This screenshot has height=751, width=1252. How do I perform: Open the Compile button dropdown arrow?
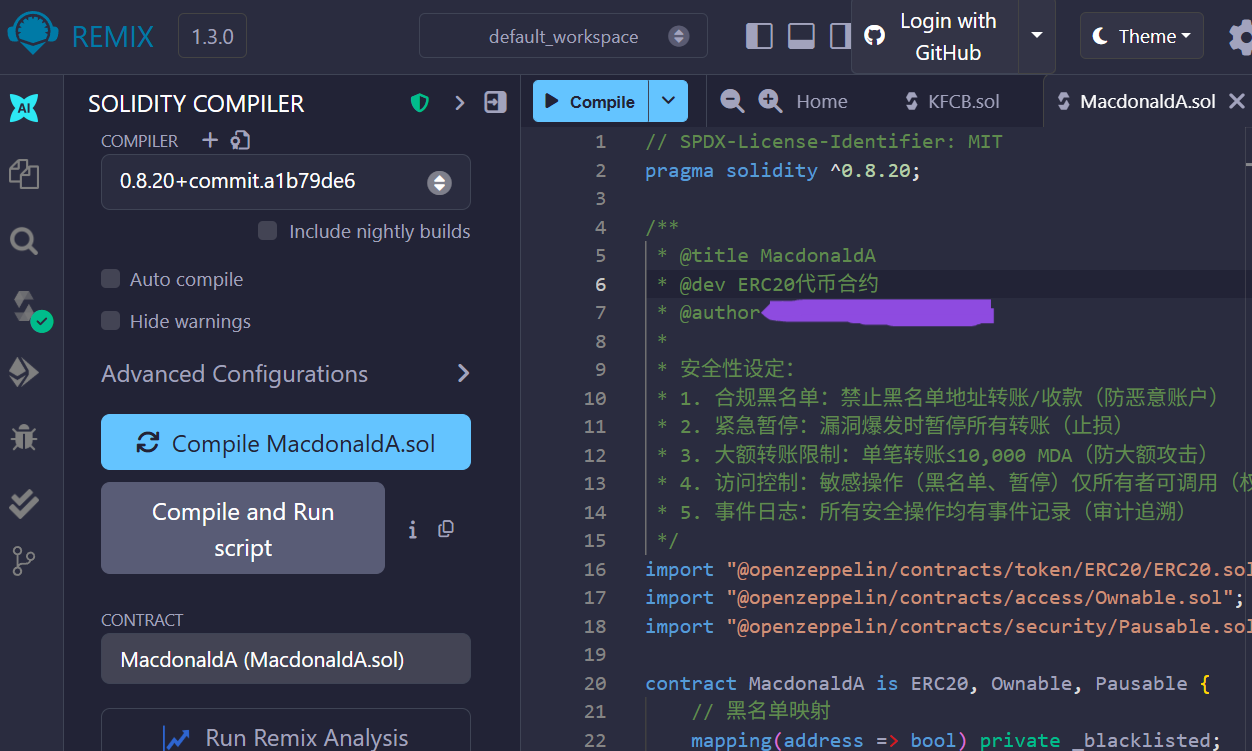click(668, 101)
